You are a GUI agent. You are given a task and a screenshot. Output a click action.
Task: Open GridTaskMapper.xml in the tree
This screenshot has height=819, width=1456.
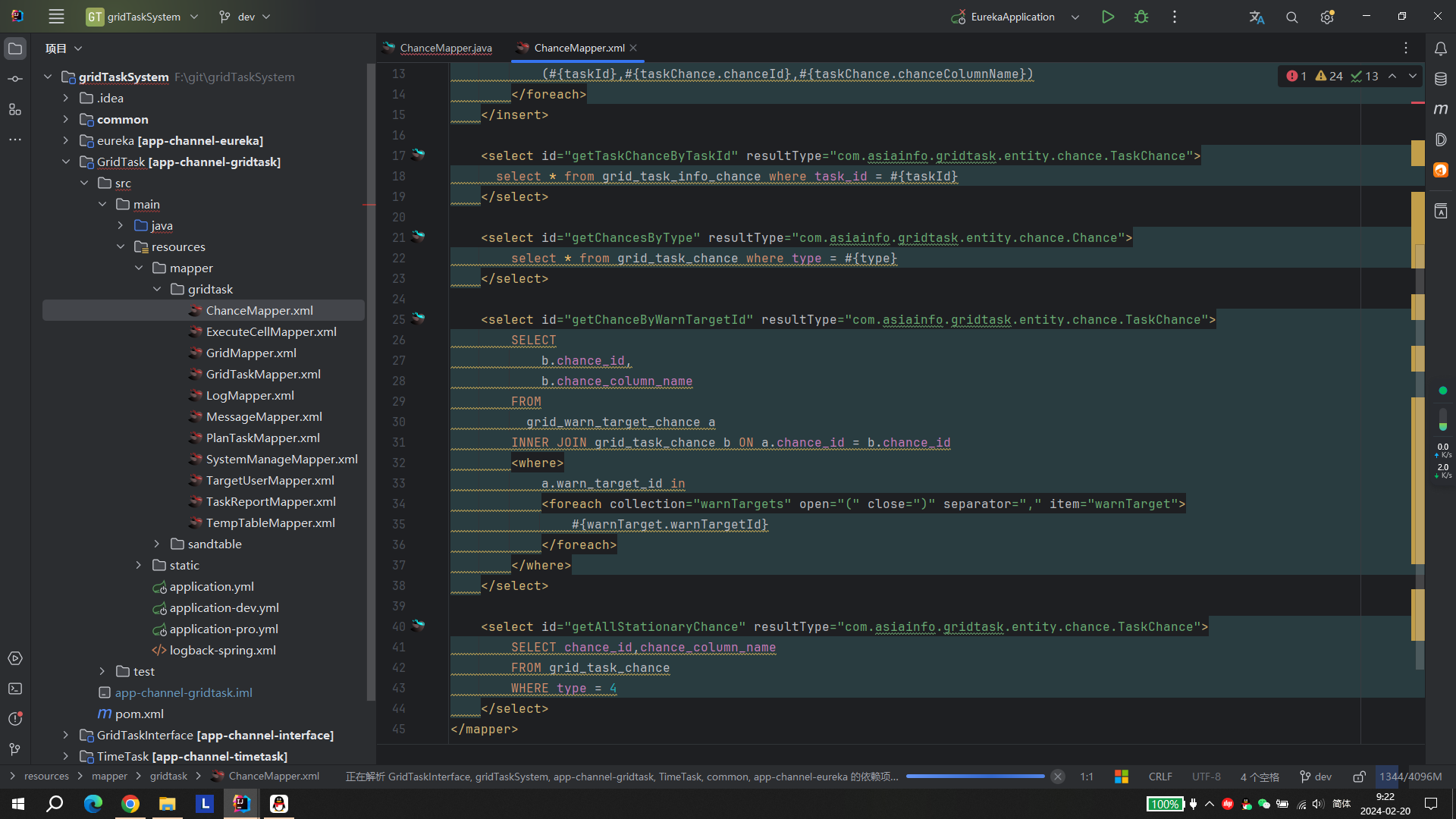(x=263, y=374)
